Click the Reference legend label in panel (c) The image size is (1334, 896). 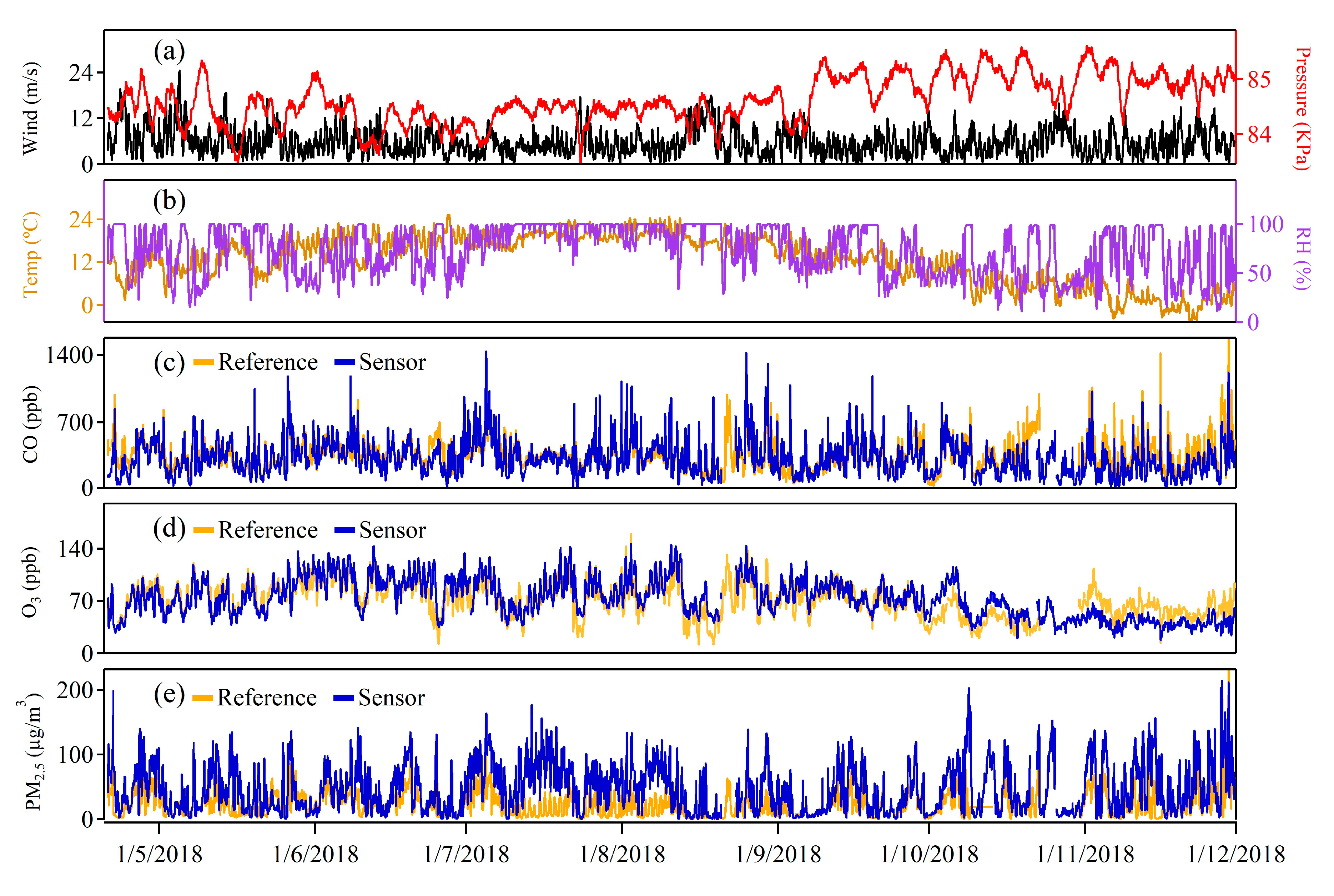tap(267, 362)
